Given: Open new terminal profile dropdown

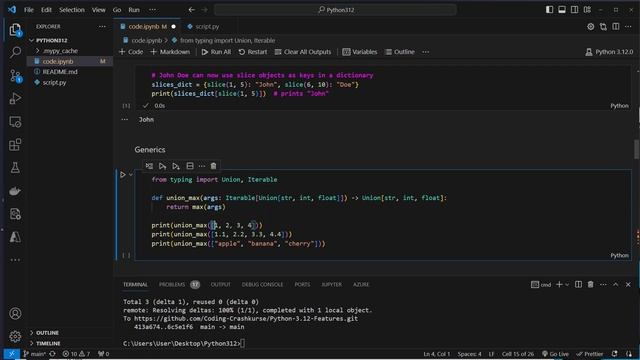Looking at the screenshot, I should coord(567,284).
